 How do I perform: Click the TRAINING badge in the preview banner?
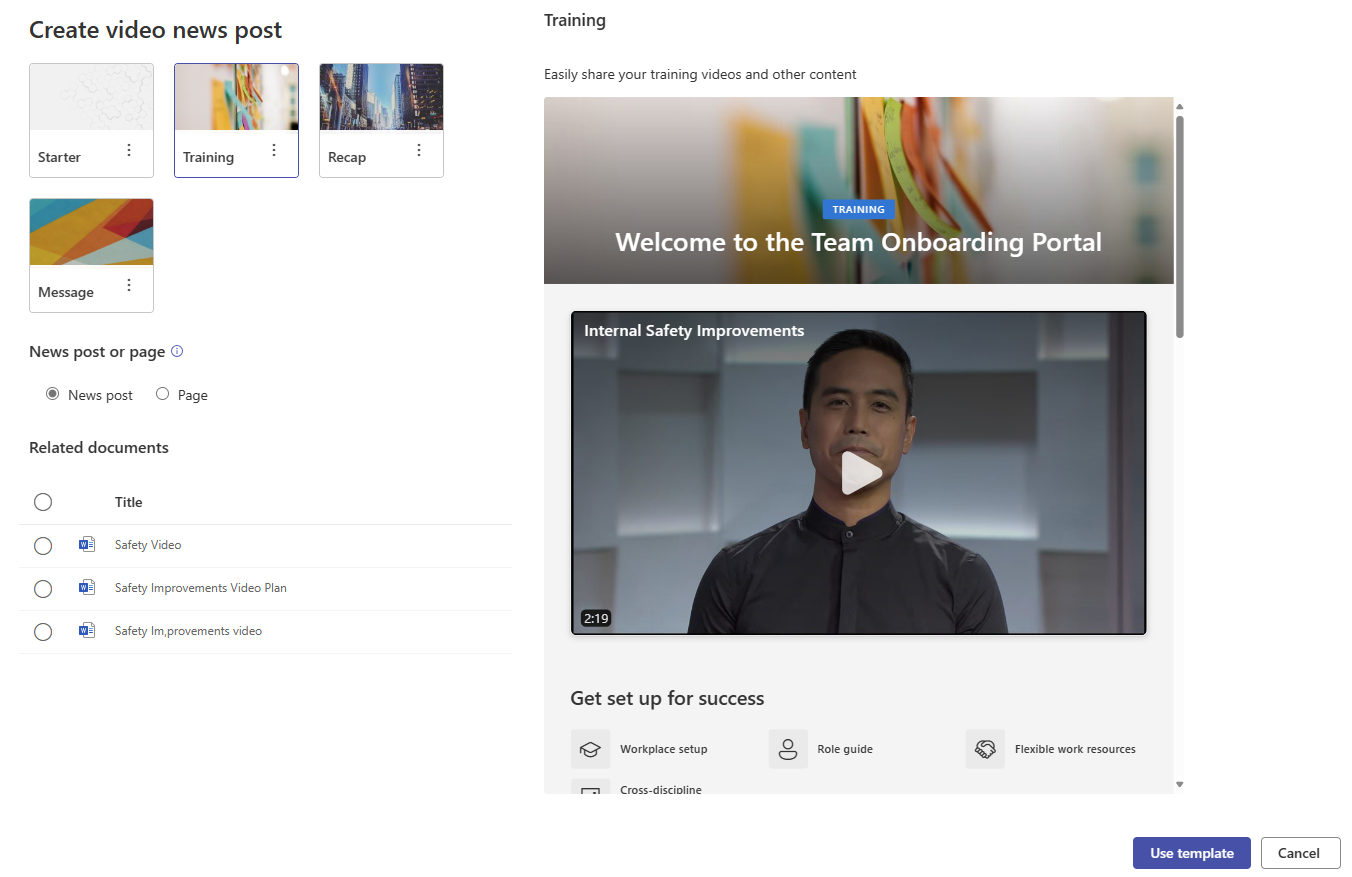(859, 209)
